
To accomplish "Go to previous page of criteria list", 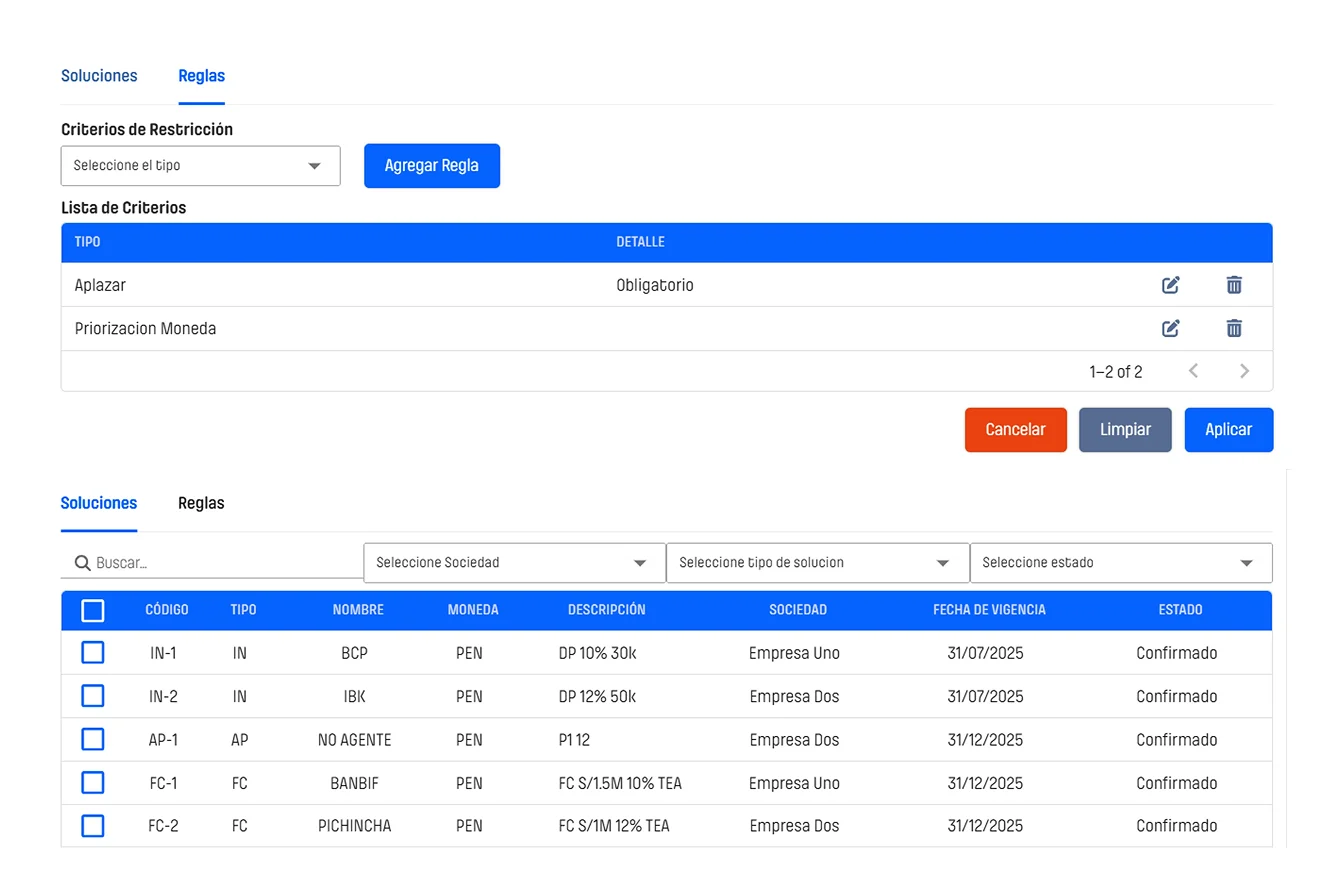I will [x=1193, y=371].
